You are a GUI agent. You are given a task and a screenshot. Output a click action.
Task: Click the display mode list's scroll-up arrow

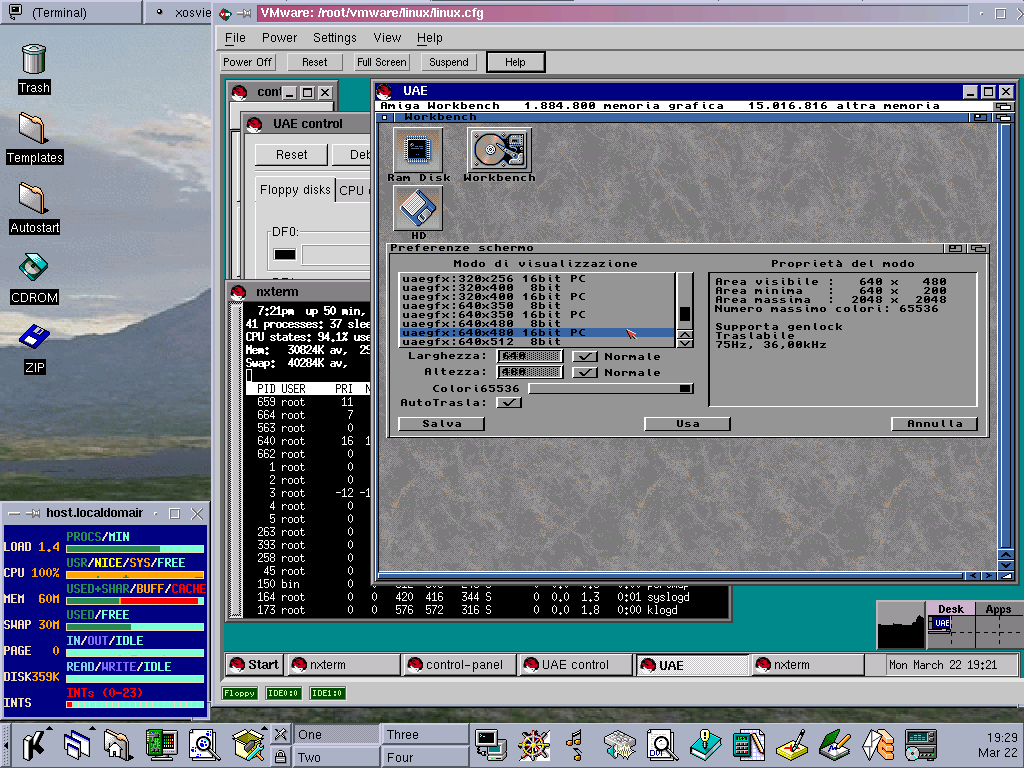[x=685, y=333]
